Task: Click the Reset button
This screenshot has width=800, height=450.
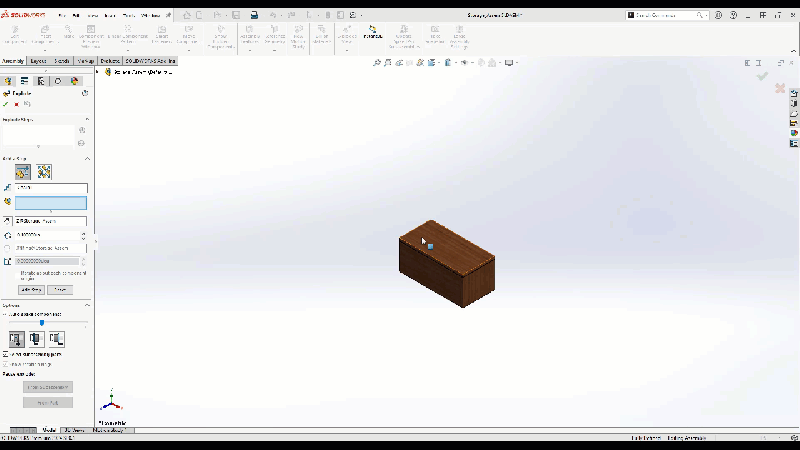Action: (x=60, y=290)
